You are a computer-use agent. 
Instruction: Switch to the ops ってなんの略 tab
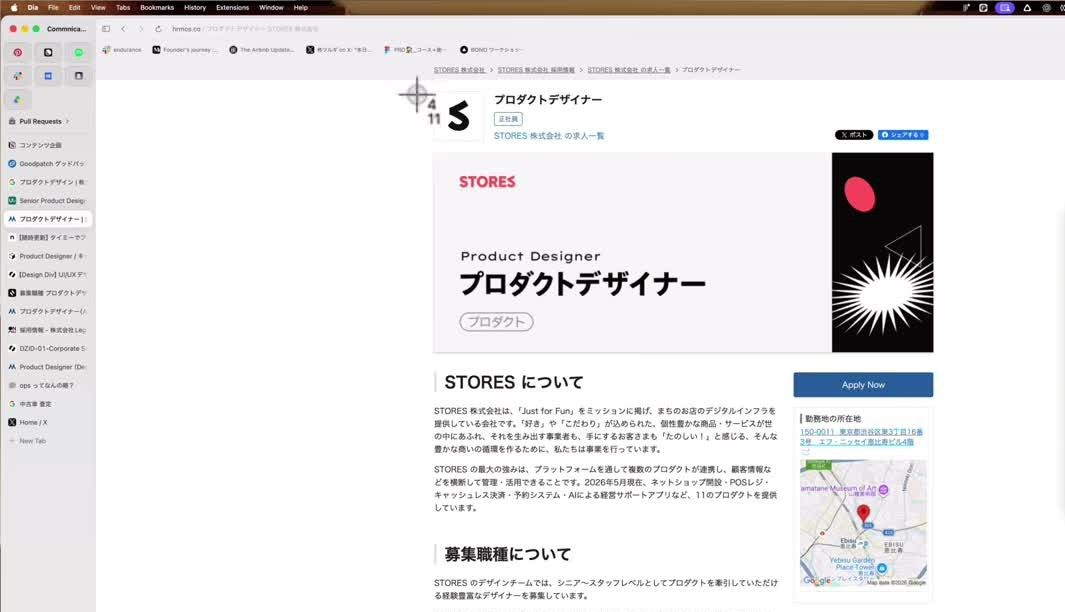coord(48,385)
